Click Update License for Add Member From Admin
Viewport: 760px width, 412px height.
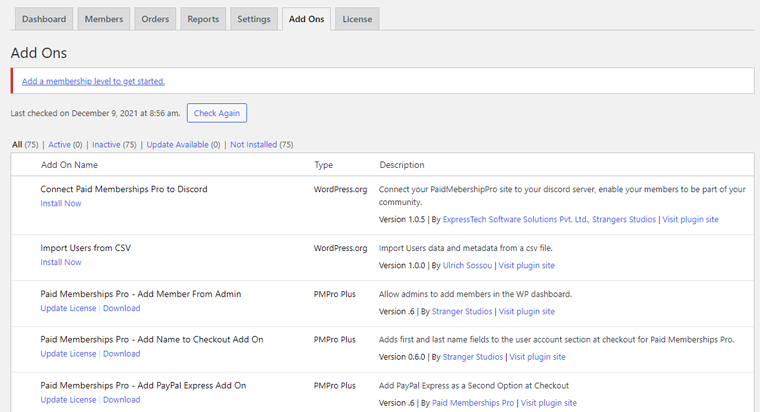click(68, 308)
